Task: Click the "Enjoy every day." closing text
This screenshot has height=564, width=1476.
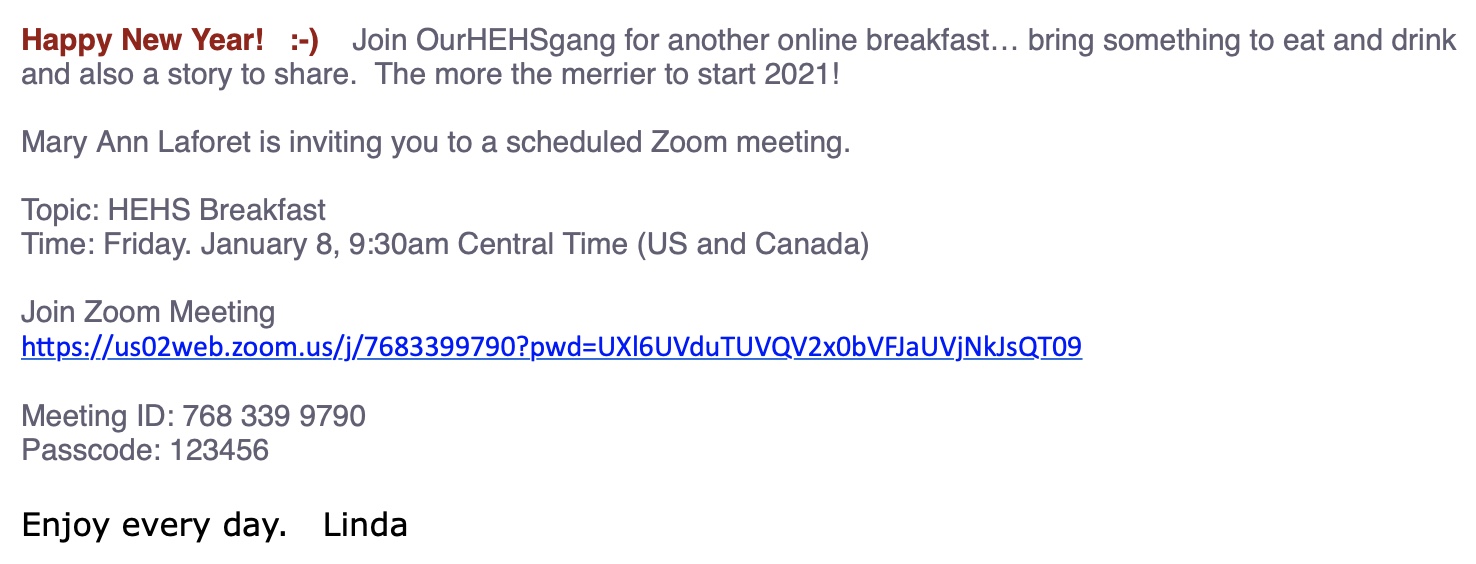Action: click(x=153, y=525)
